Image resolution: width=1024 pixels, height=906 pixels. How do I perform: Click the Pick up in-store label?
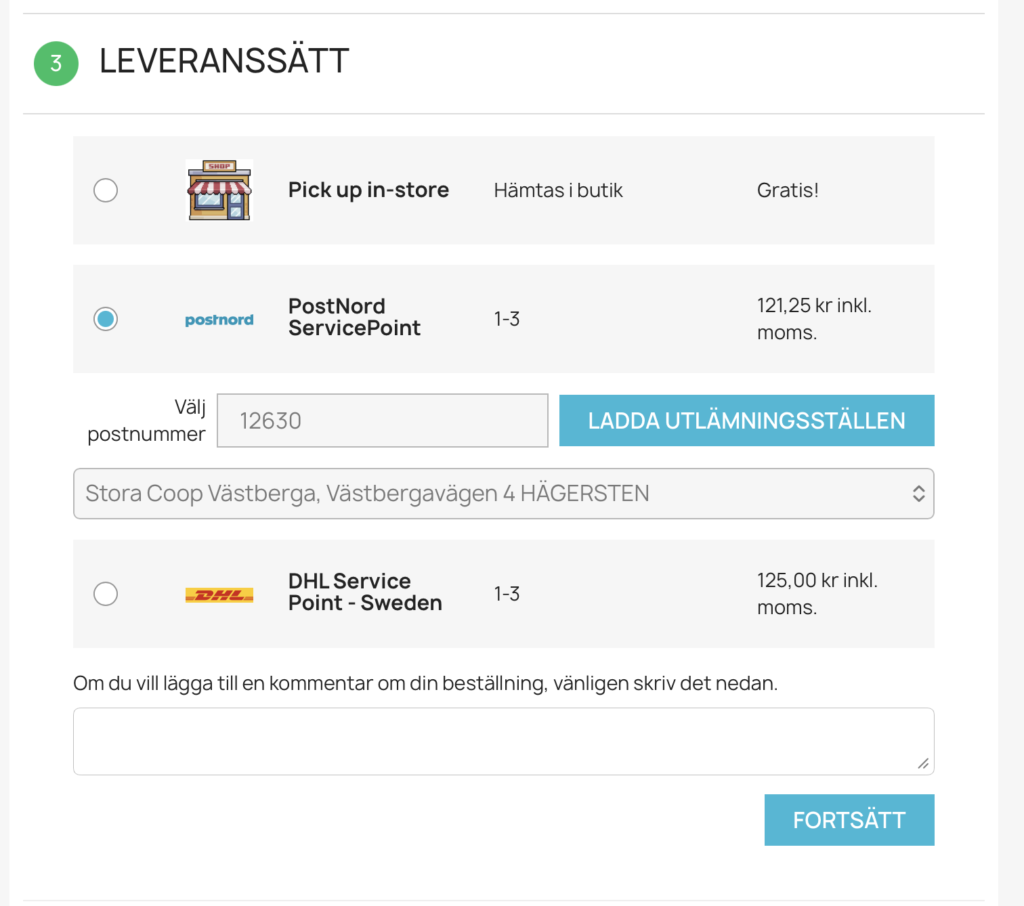[368, 190]
